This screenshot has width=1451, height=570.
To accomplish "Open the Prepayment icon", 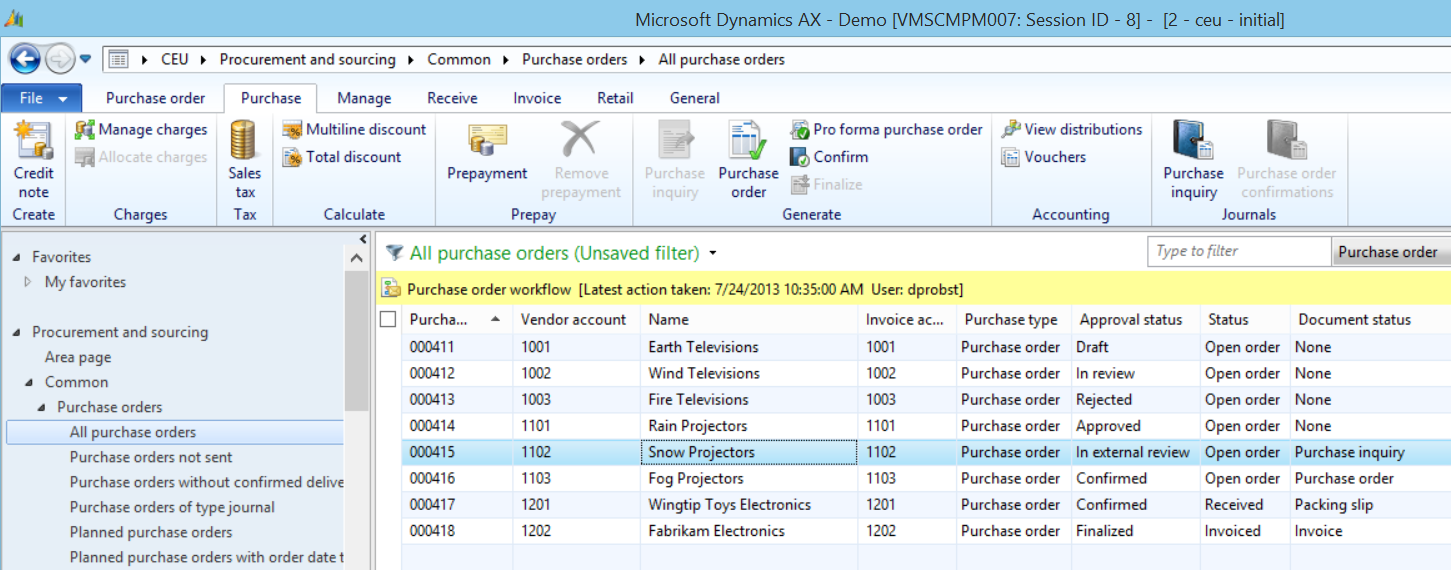I will pyautogui.click(x=487, y=142).
